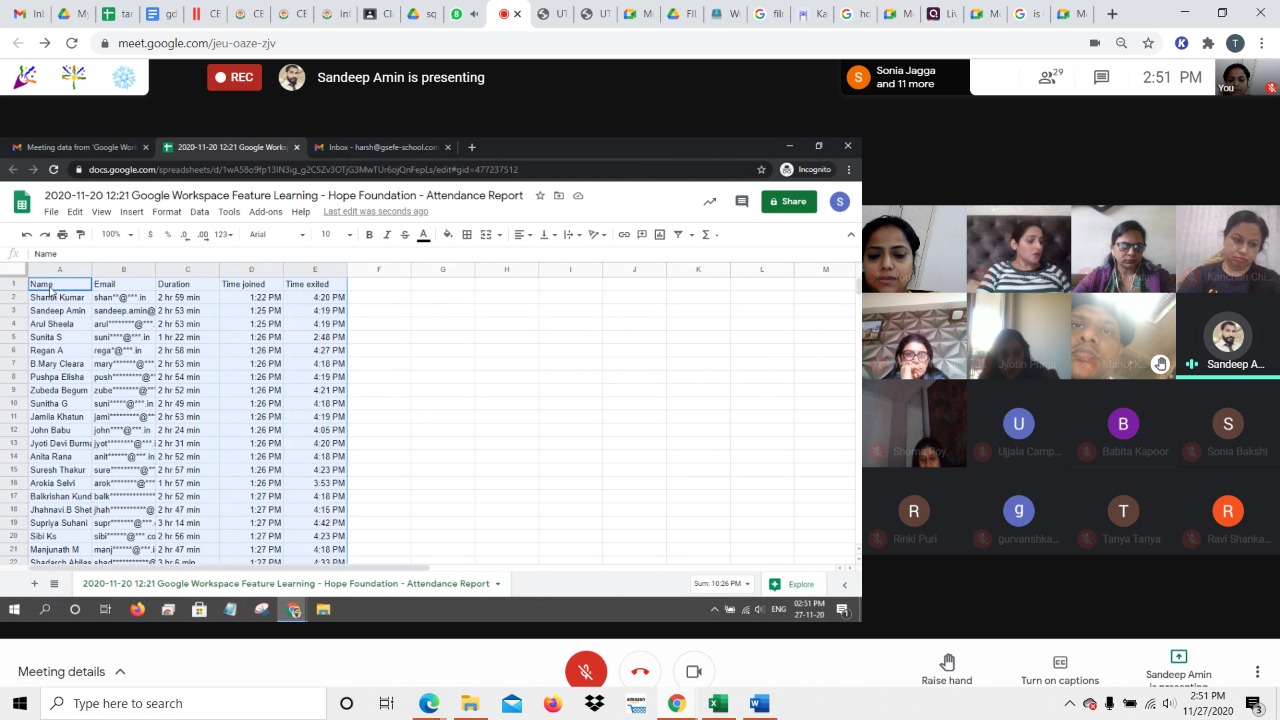
Task: Open the Add-ons menu in Sheets
Action: [266, 212]
